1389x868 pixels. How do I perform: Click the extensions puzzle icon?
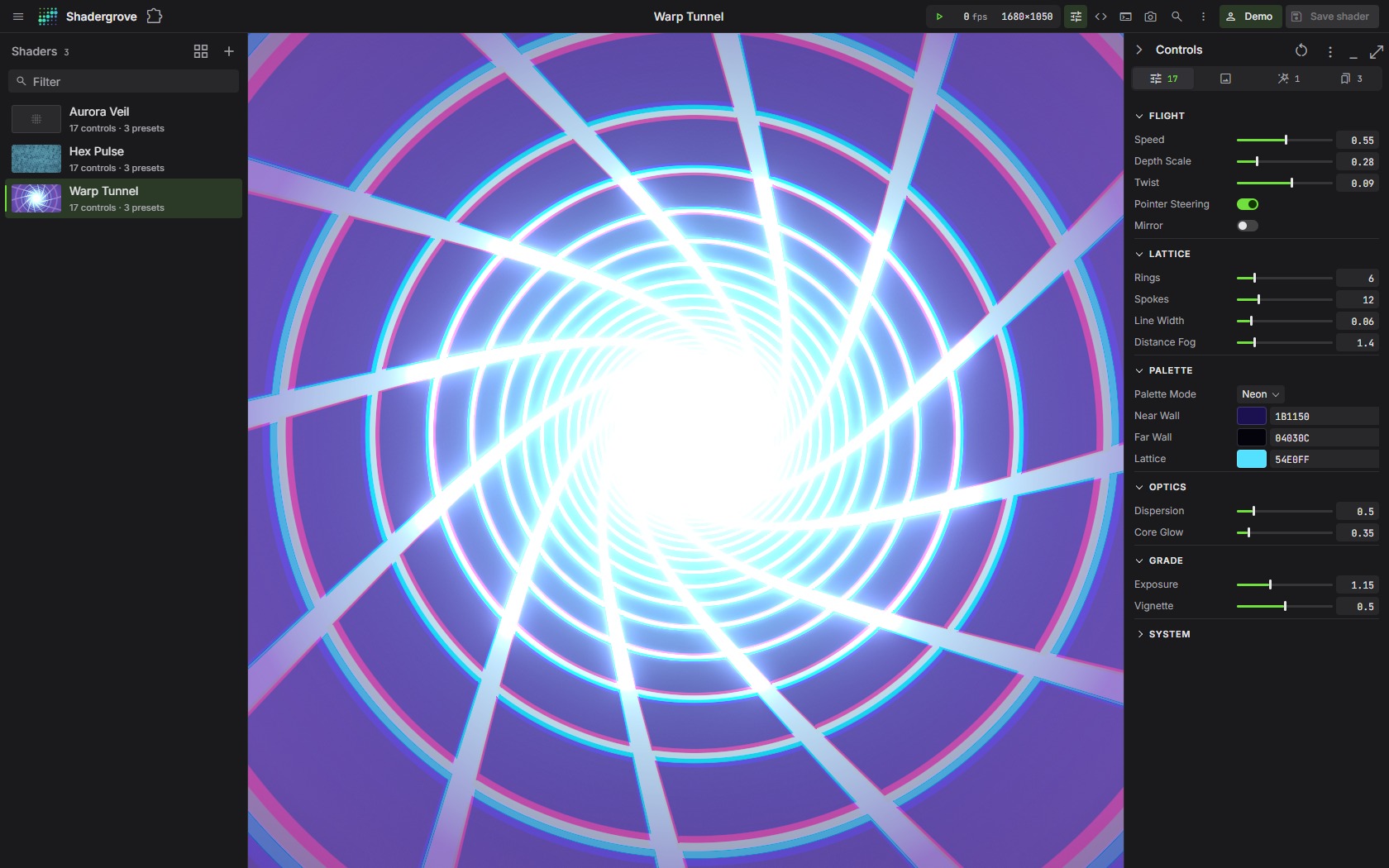coord(155,17)
